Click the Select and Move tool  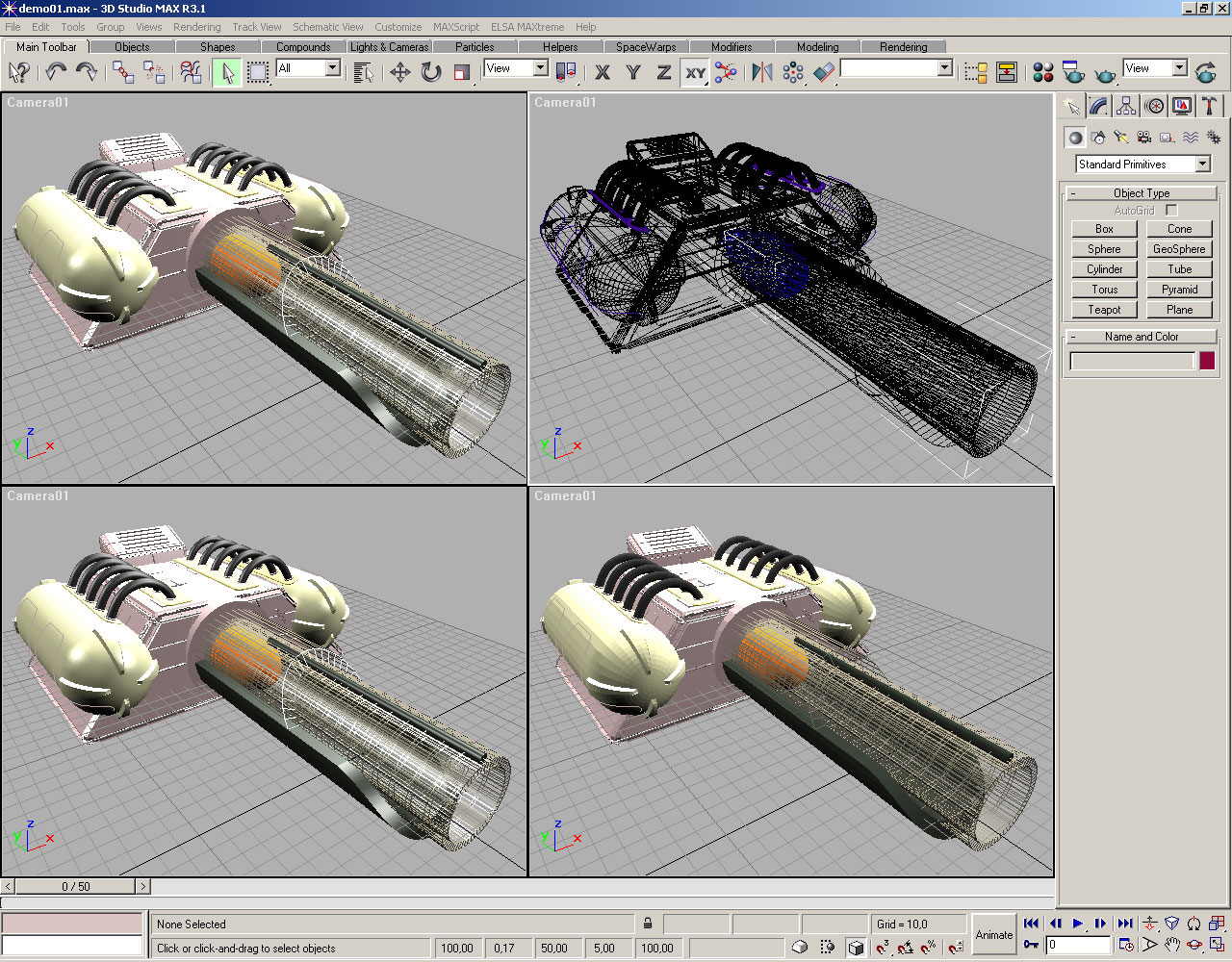(400, 72)
